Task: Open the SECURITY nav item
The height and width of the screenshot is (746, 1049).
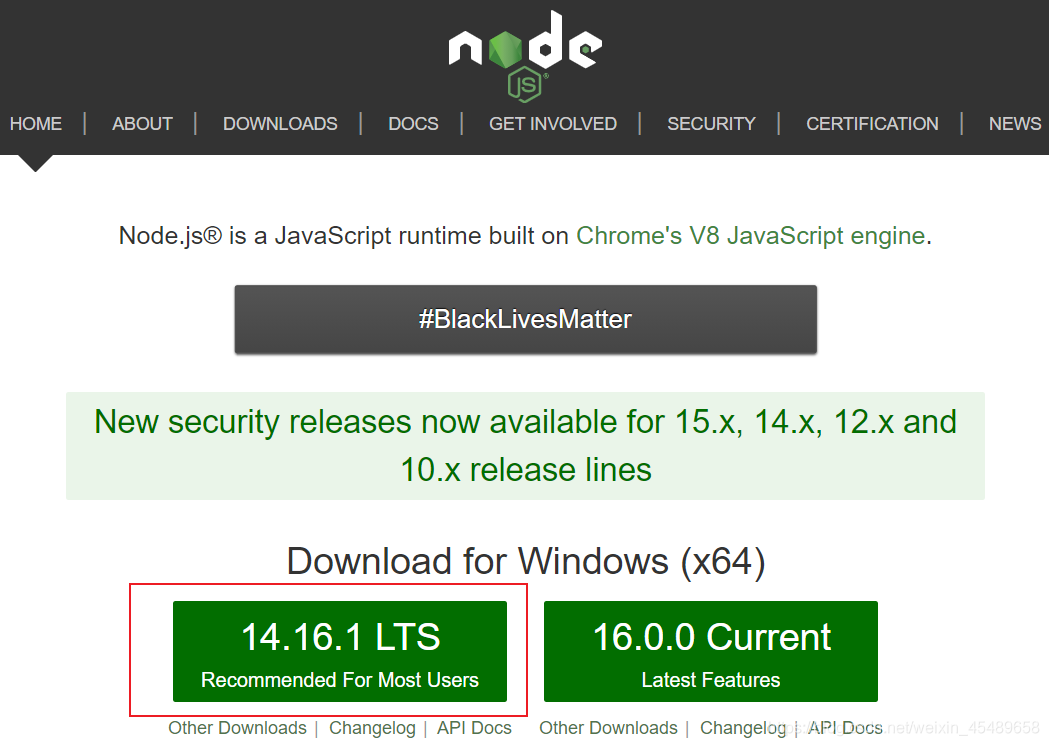Action: 711,124
